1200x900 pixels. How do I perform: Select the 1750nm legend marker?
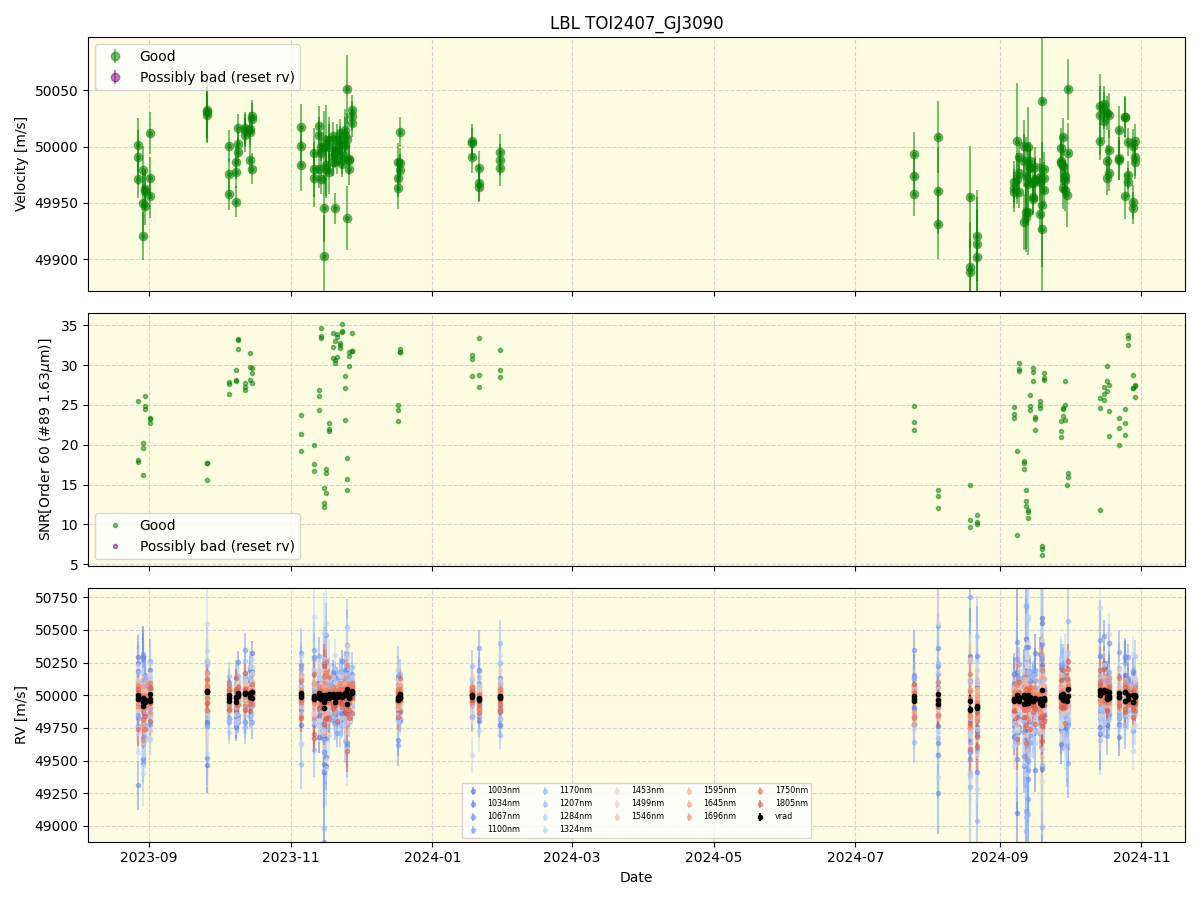[760, 789]
